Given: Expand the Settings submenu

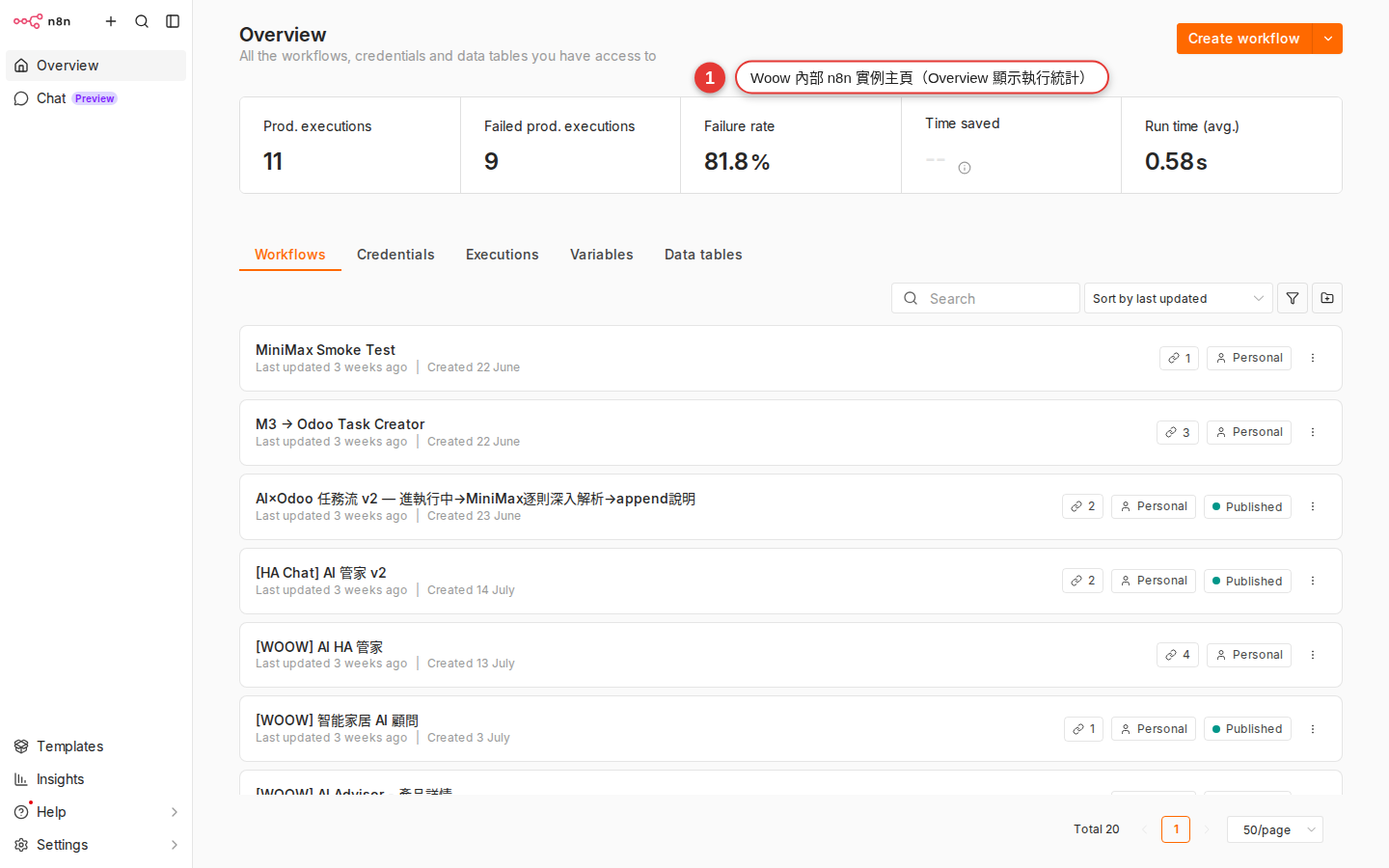Looking at the screenshot, I should (x=95, y=845).
